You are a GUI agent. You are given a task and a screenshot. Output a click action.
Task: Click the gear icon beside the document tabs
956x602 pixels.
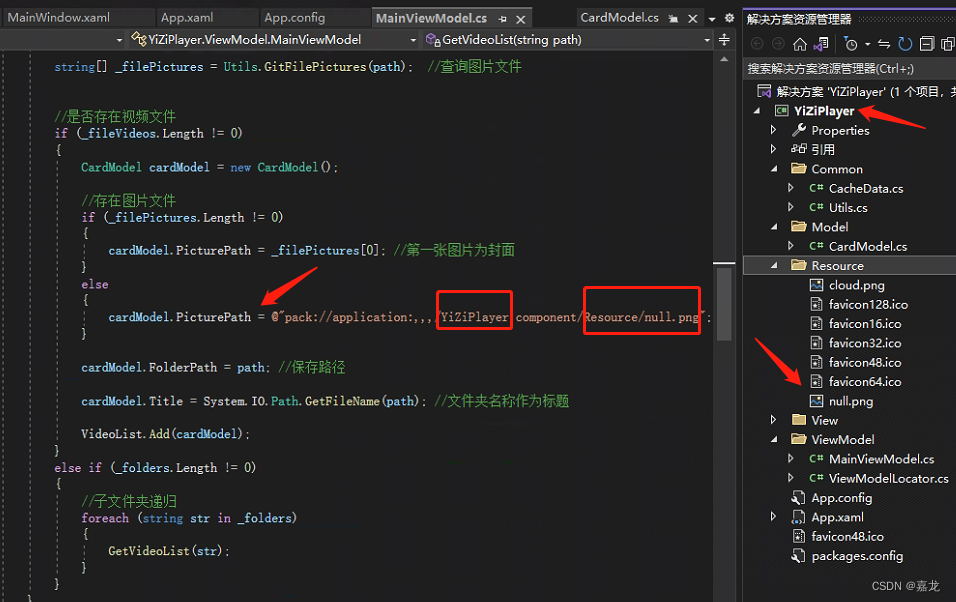729,18
